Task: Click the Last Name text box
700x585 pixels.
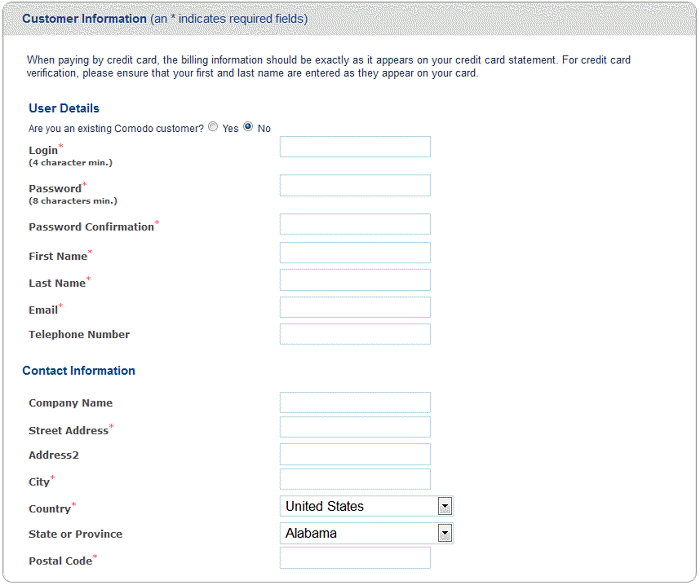Action: click(x=355, y=280)
